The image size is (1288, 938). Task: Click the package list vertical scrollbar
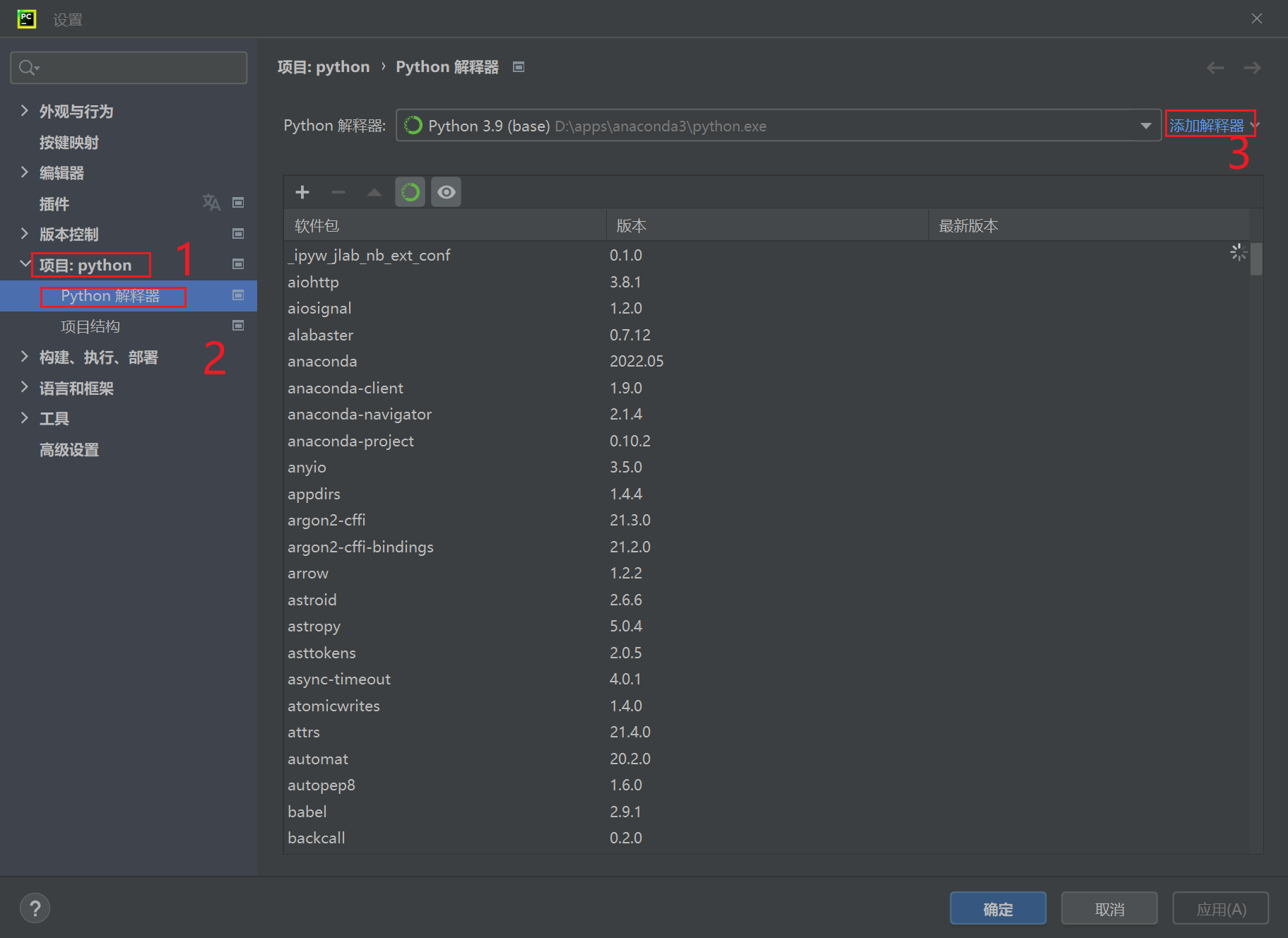click(1256, 260)
